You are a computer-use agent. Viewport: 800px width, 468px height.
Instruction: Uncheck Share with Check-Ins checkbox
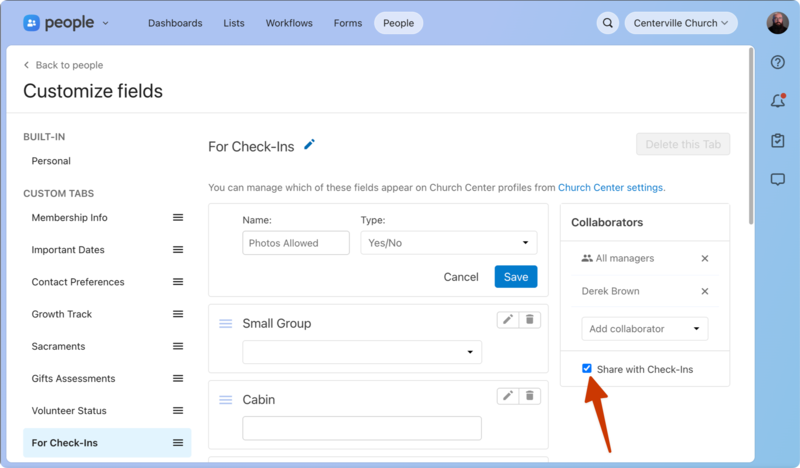coord(587,369)
